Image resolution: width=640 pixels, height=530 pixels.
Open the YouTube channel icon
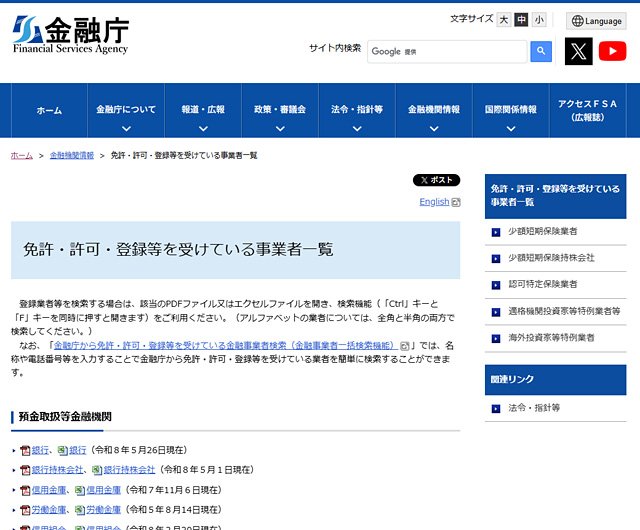pyautogui.click(x=612, y=51)
